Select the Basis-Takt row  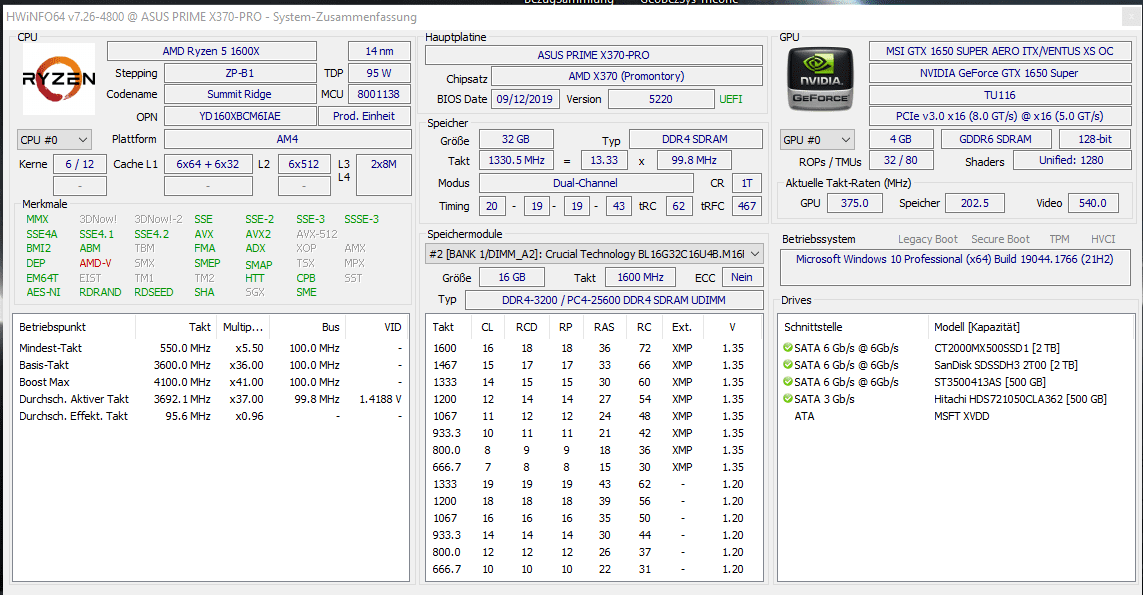coord(211,365)
